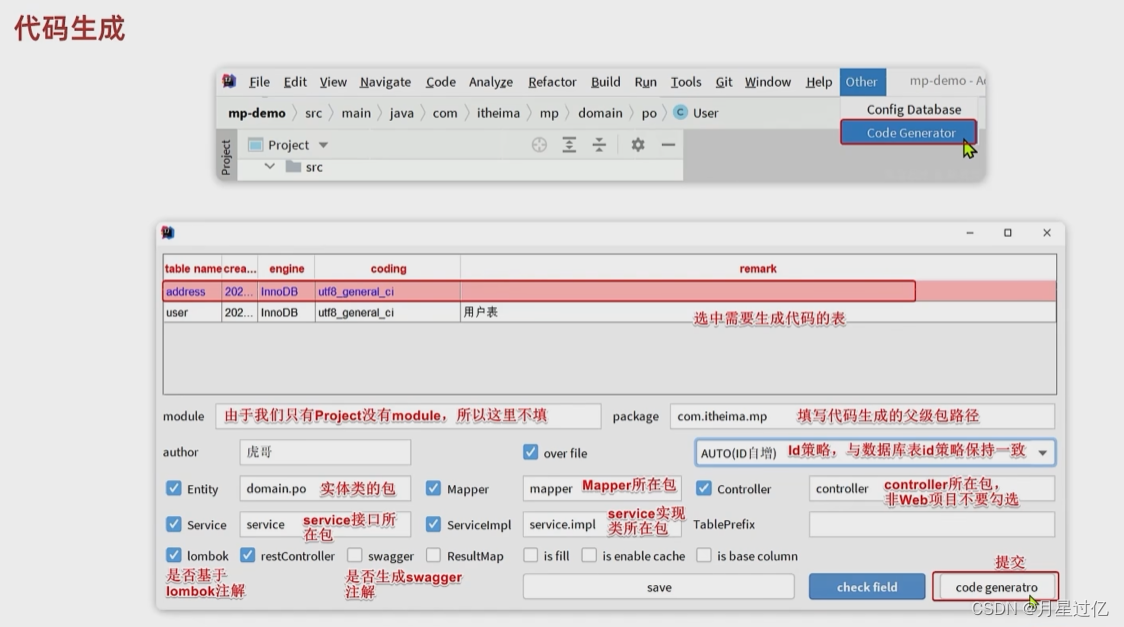Select the user table row
This screenshot has height=627, width=1124.
tap(609, 312)
